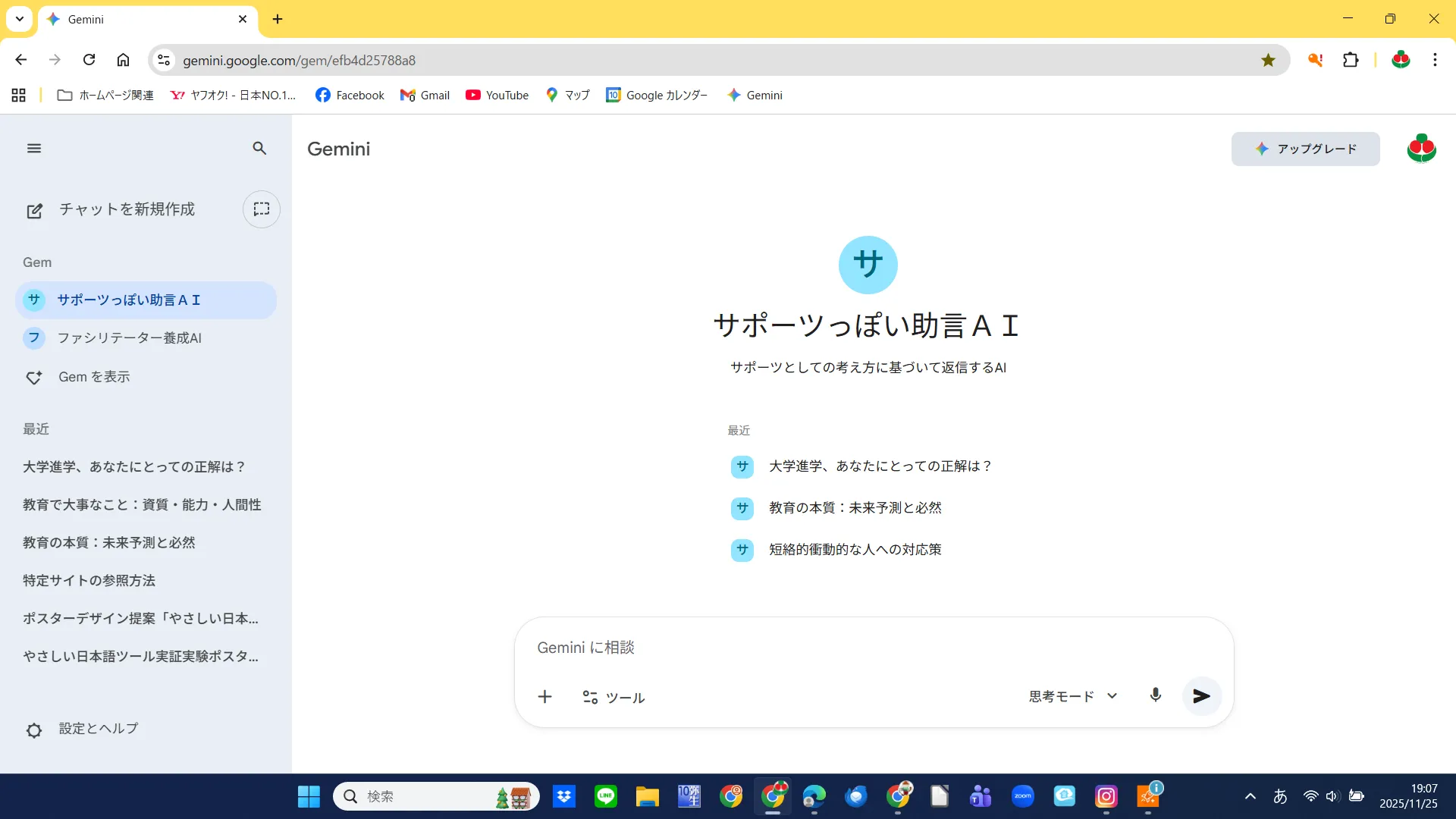The width and height of the screenshot is (1456, 819).
Task: Open the Chrome extensions puzzle icon
Action: 1351,60
